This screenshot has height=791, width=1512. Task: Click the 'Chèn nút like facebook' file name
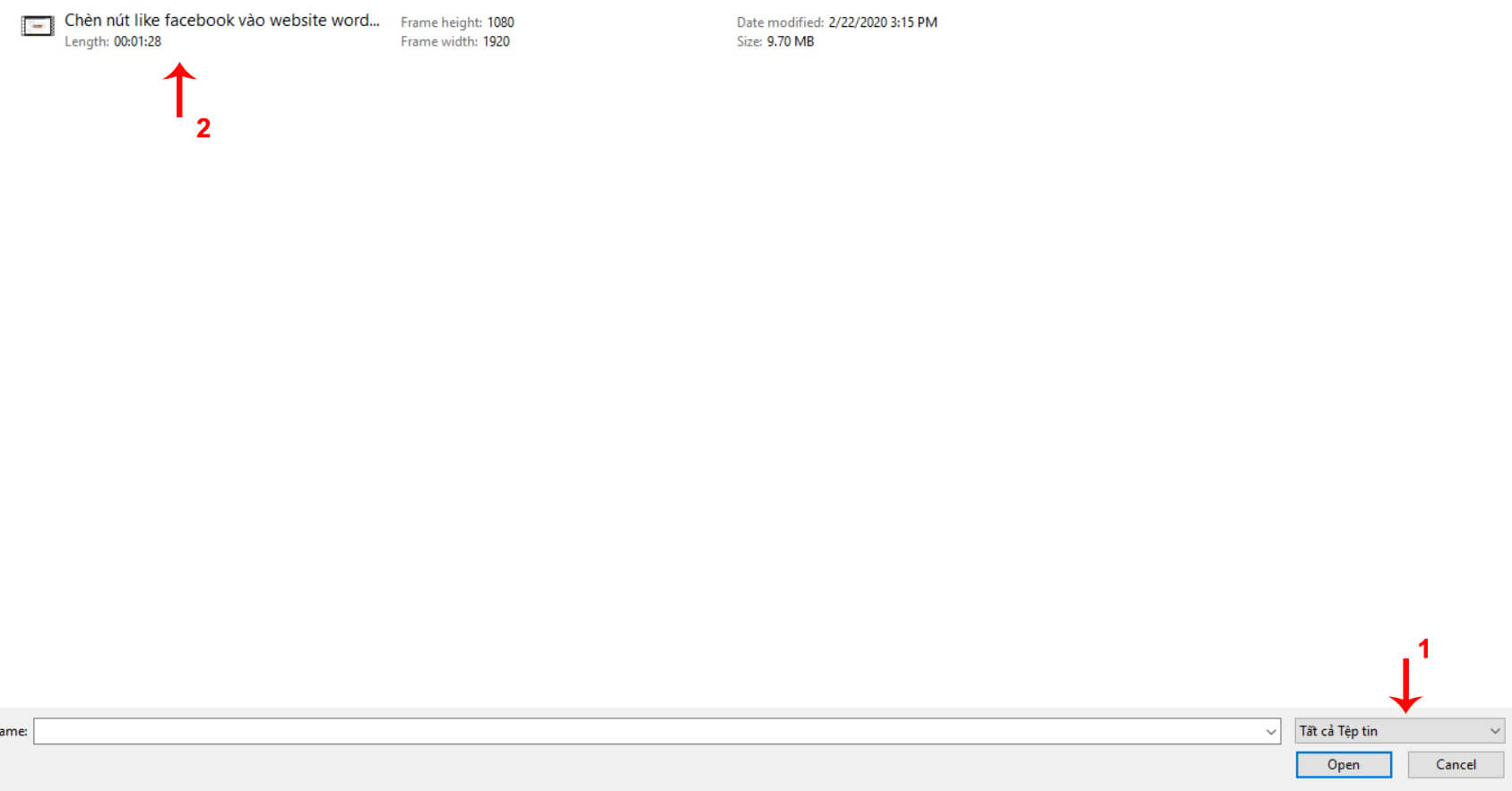point(221,21)
